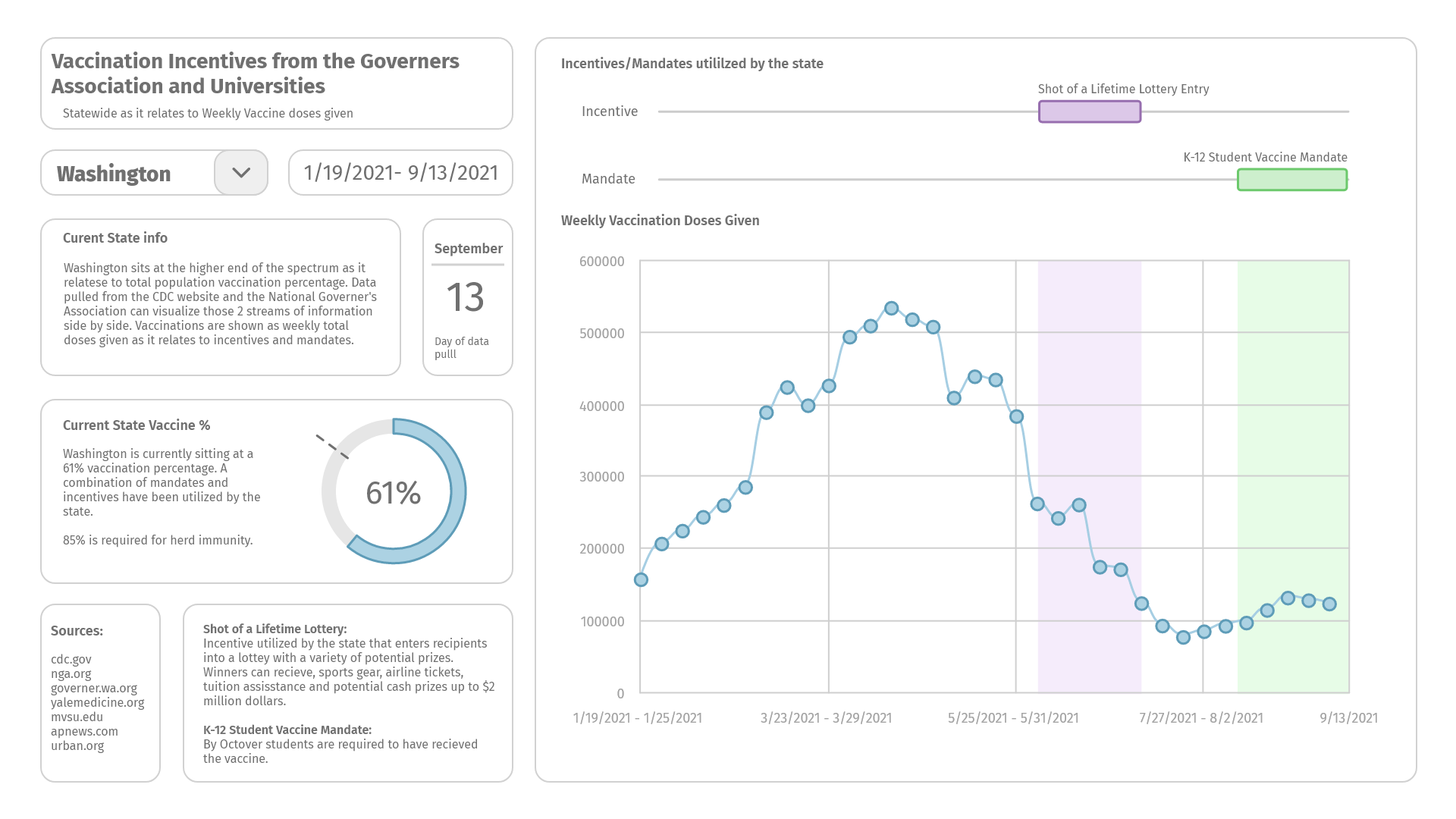
Task: Click the green K-12 Student Vaccine Mandate bar
Action: pyautogui.click(x=1292, y=180)
